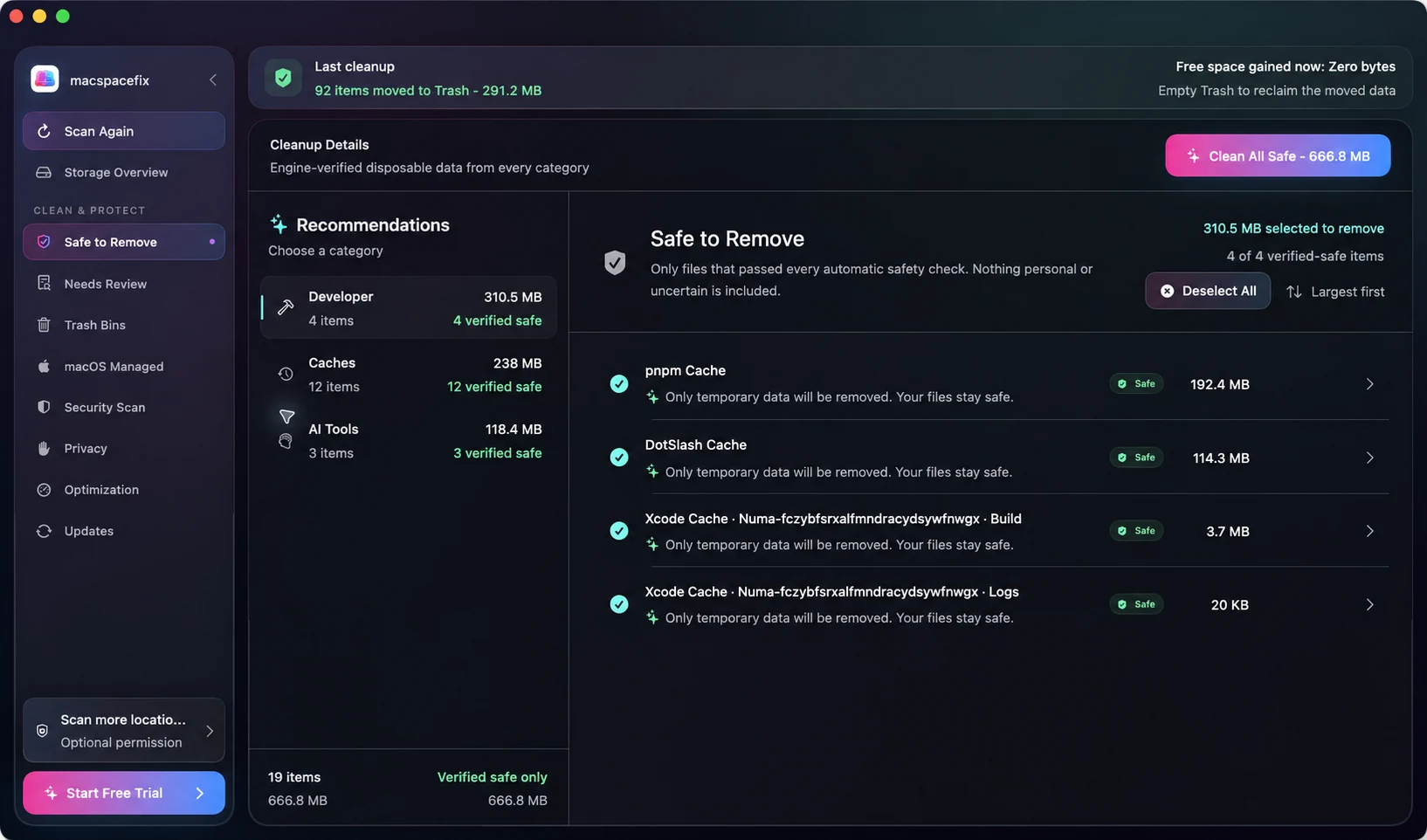1427x840 pixels.
Task: Click the 12 verified safe label
Action: click(x=494, y=387)
